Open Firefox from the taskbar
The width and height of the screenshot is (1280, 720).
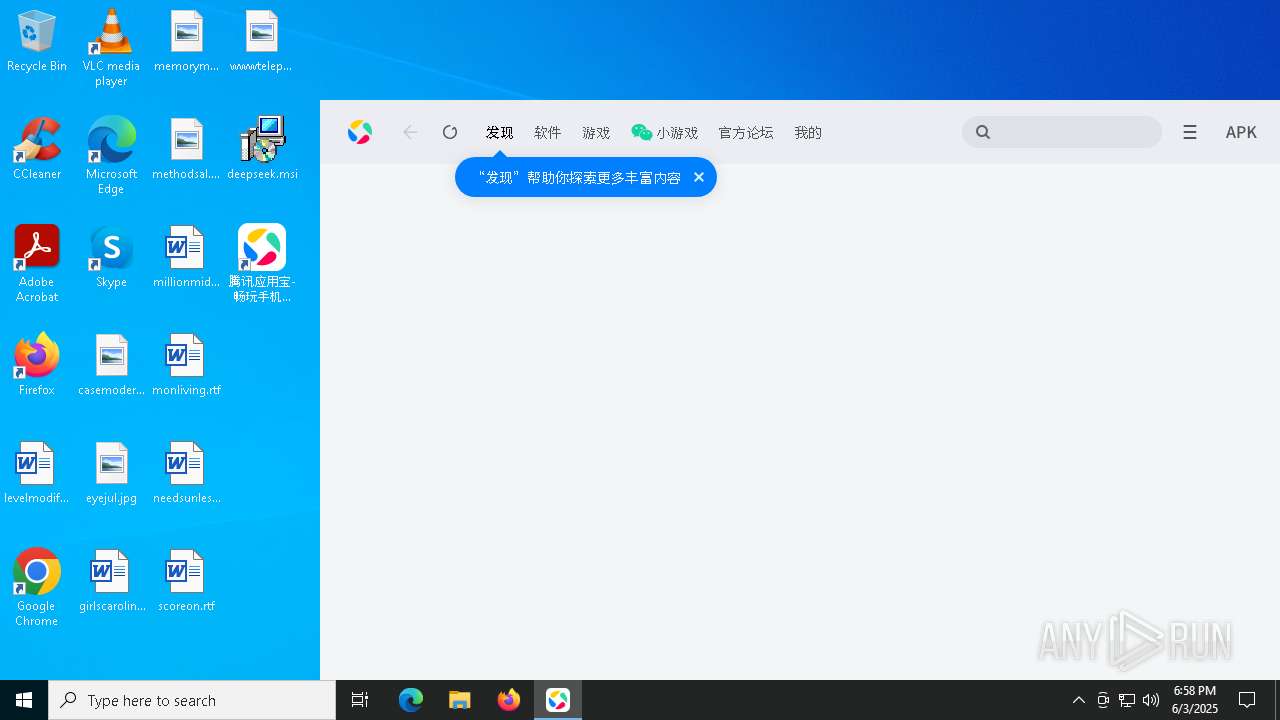[x=509, y=700]
